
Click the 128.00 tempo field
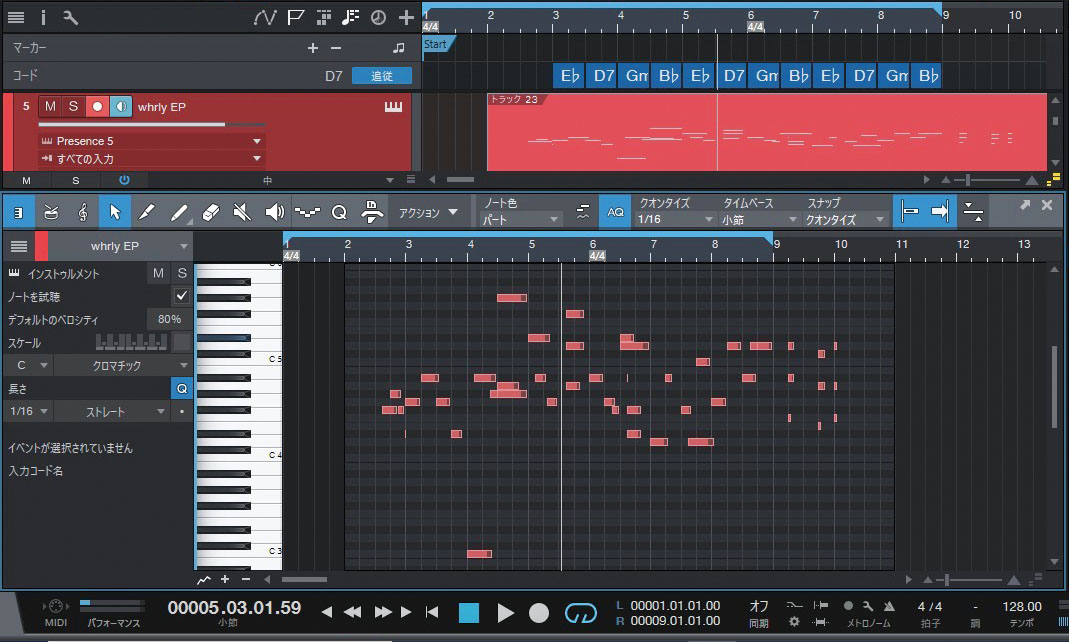(x=1021, y=606)
